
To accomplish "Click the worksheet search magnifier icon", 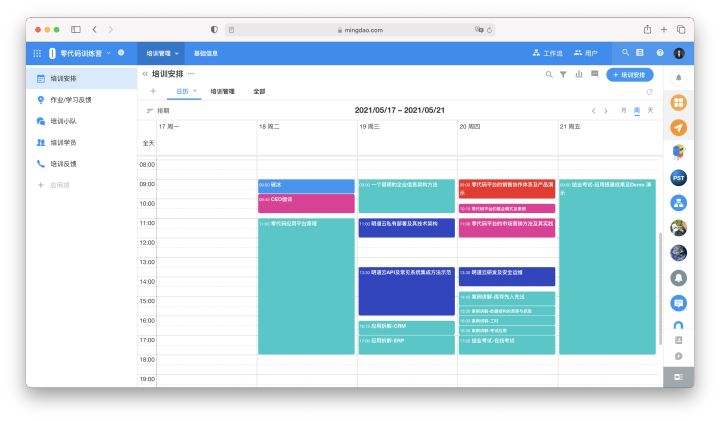I will click(x=549, y=74).
